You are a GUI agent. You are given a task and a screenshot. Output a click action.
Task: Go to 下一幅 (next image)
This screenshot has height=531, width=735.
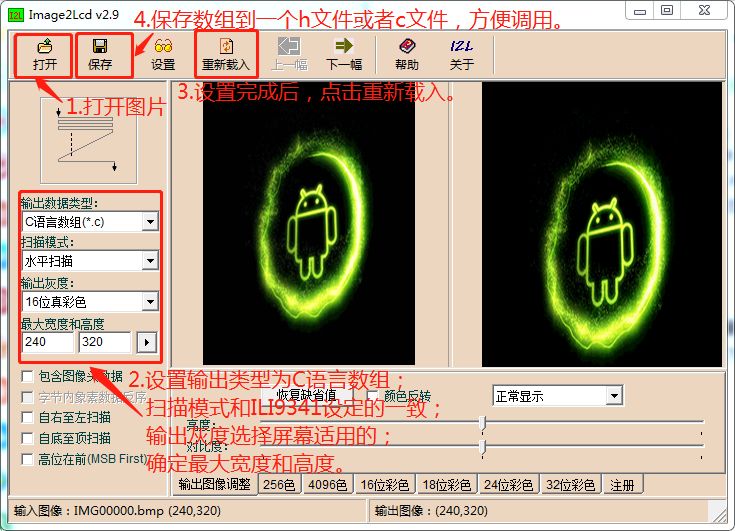(344, 55)
